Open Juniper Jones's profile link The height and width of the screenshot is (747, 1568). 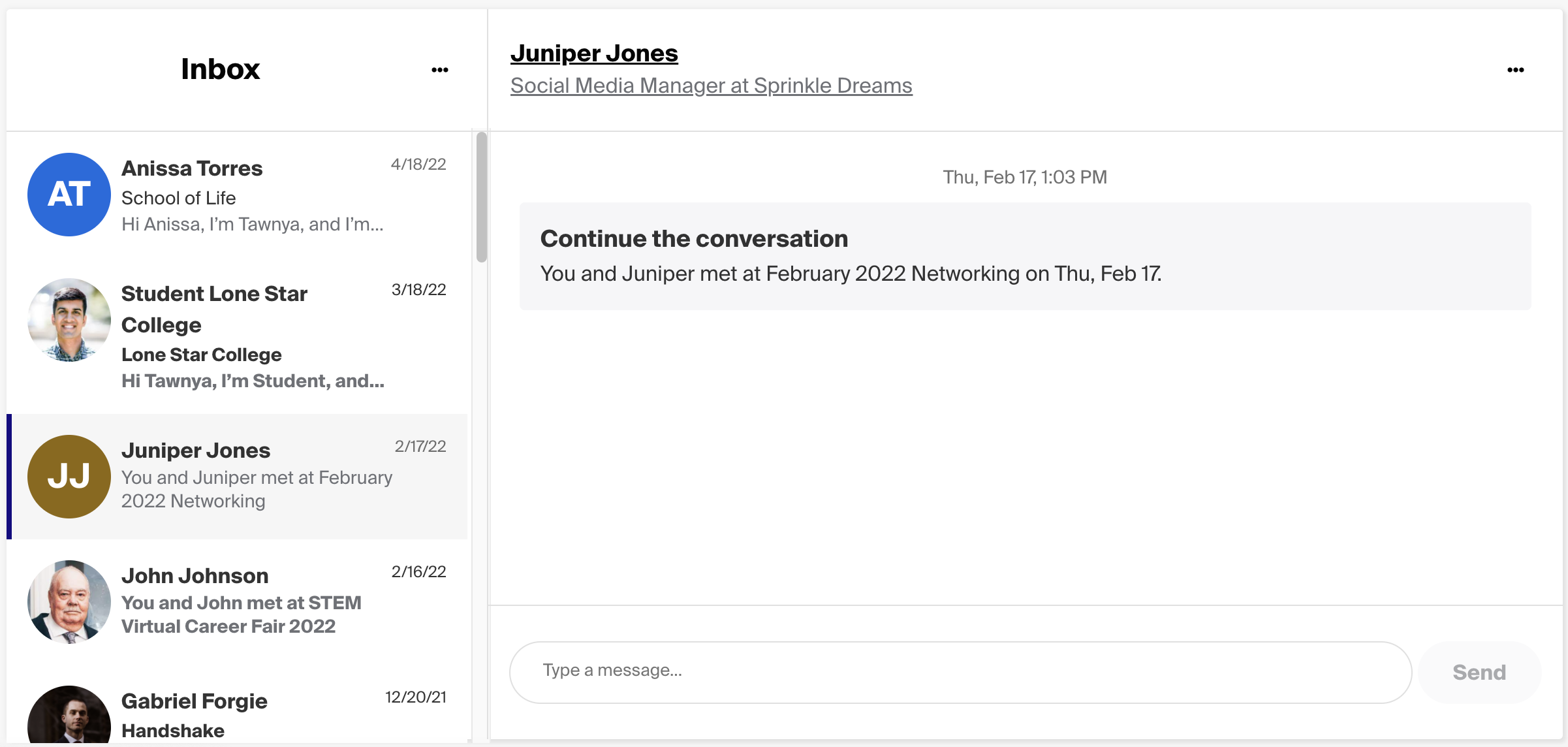coord(594,52)
